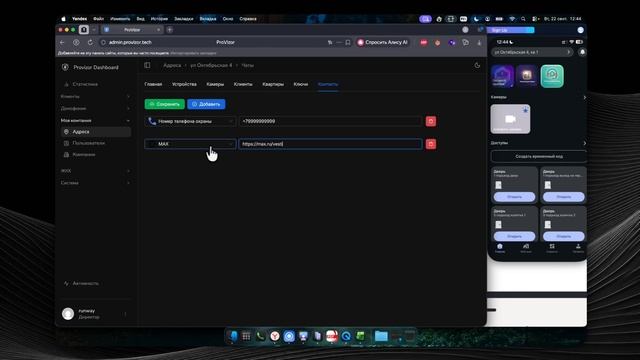Open the История menu in menu bar
The image size is (640, 360).
(159, 19)
